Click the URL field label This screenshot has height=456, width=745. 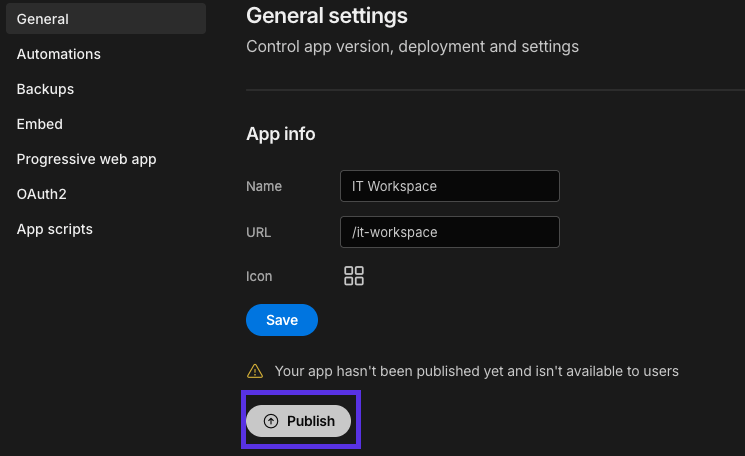pyautogui.click(x=258, y=232)
